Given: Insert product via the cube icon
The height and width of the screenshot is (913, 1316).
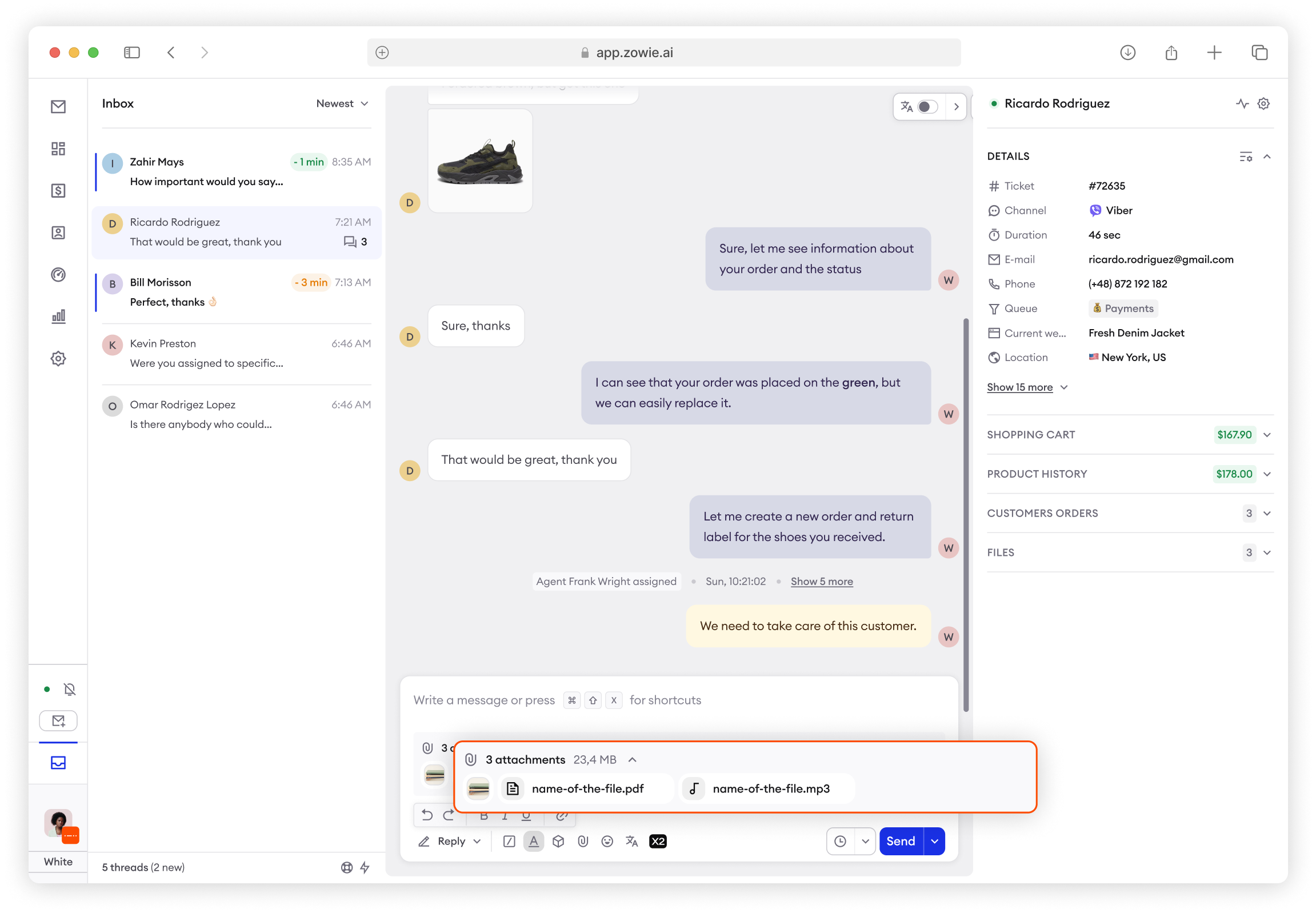Looking at the screenshot, I should tap(558, 841).
